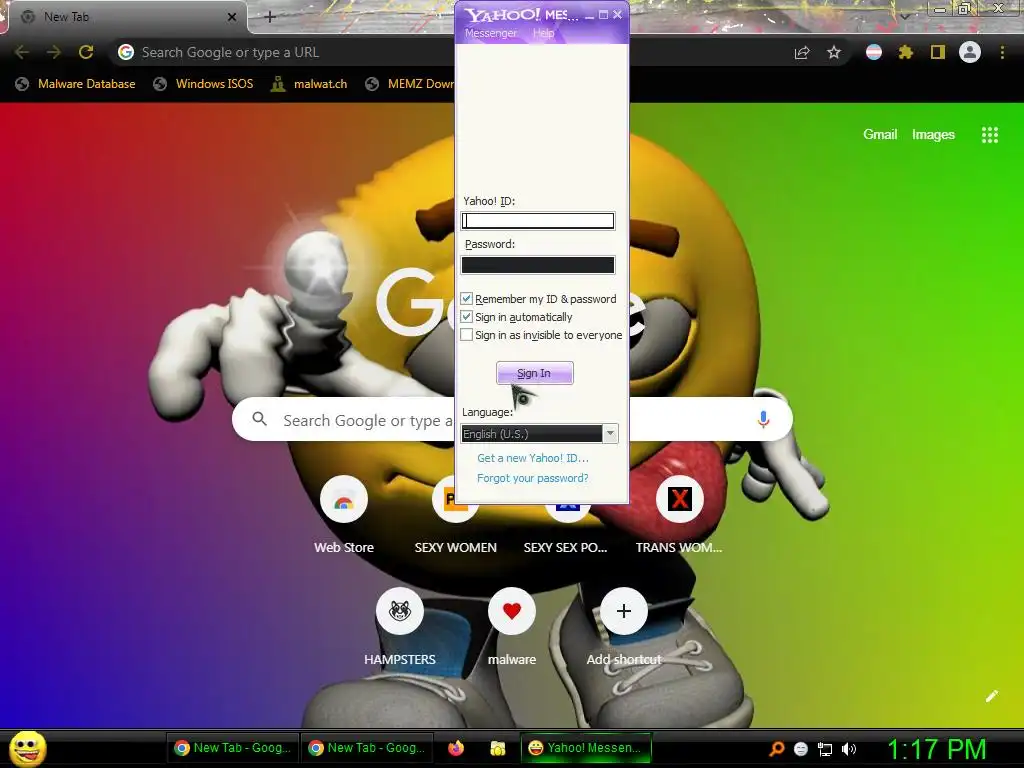Focus the Password input field
The height and width of the screenshot is (768, 1024).
[537, 264]
